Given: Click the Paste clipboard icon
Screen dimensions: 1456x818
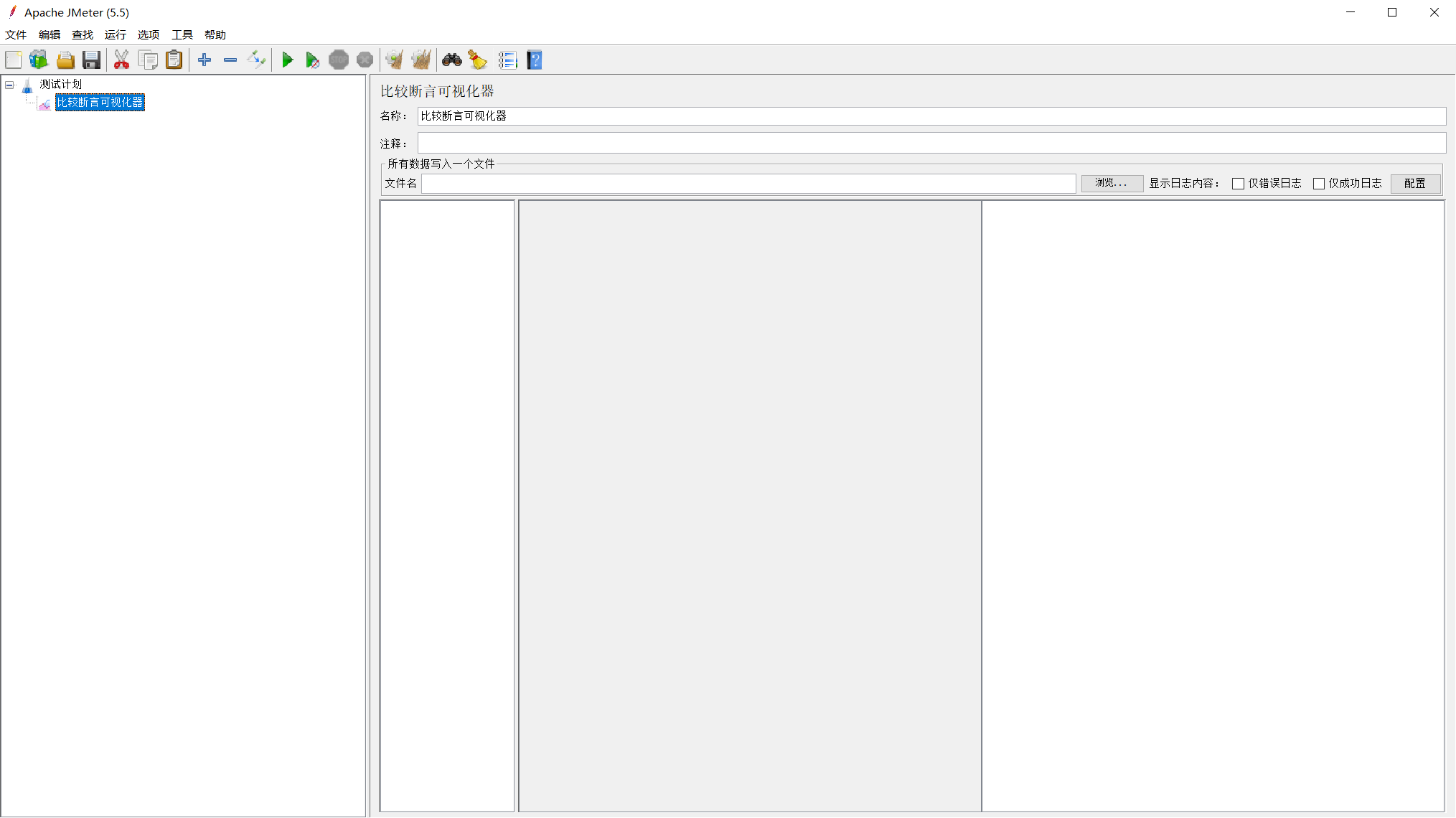Looking at the screenshot, I should point(174,60).
